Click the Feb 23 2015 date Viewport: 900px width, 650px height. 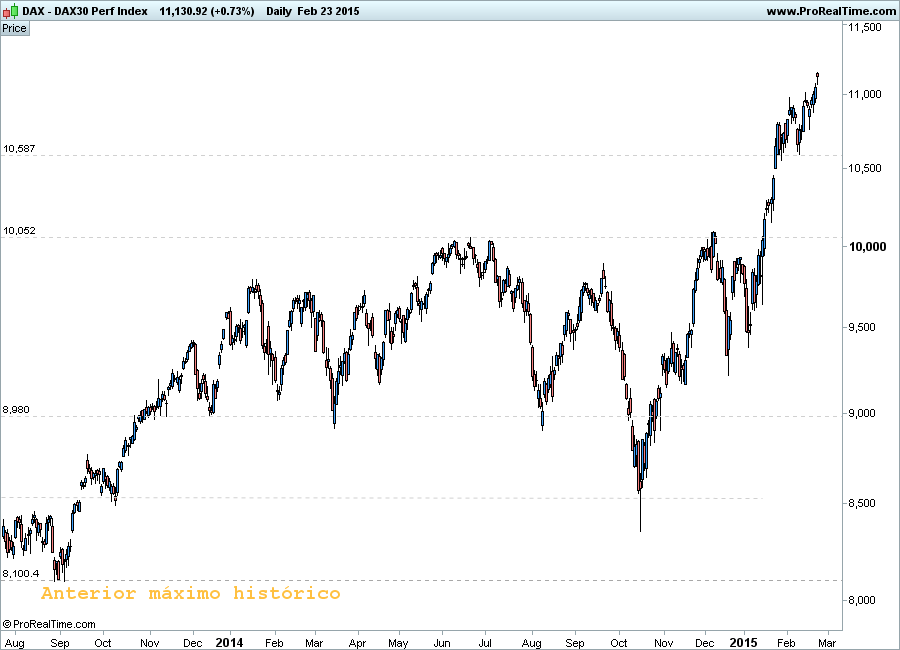(x=335, y=11)
